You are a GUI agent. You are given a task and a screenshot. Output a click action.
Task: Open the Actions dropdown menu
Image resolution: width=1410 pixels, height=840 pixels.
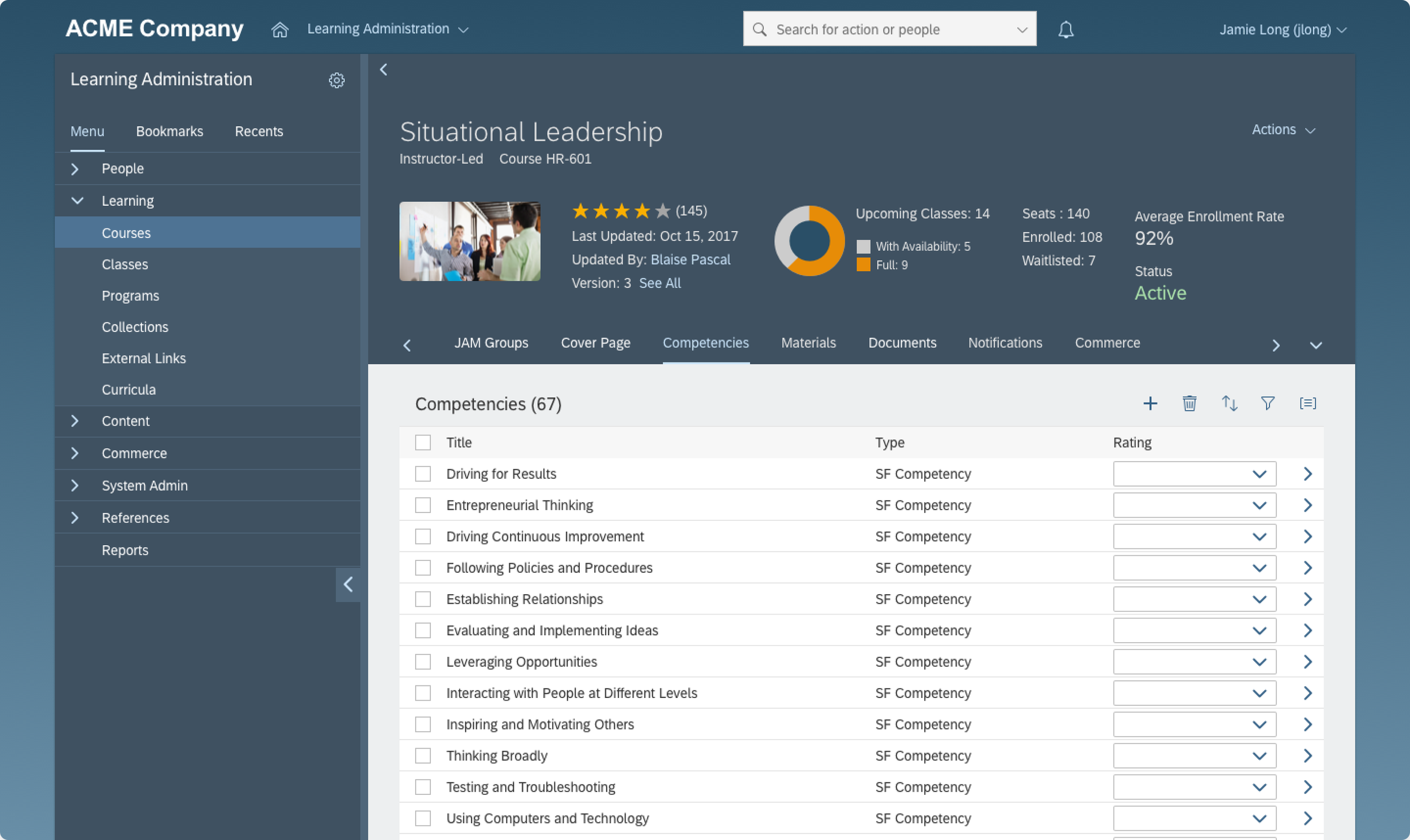[x=1282, y=130]
